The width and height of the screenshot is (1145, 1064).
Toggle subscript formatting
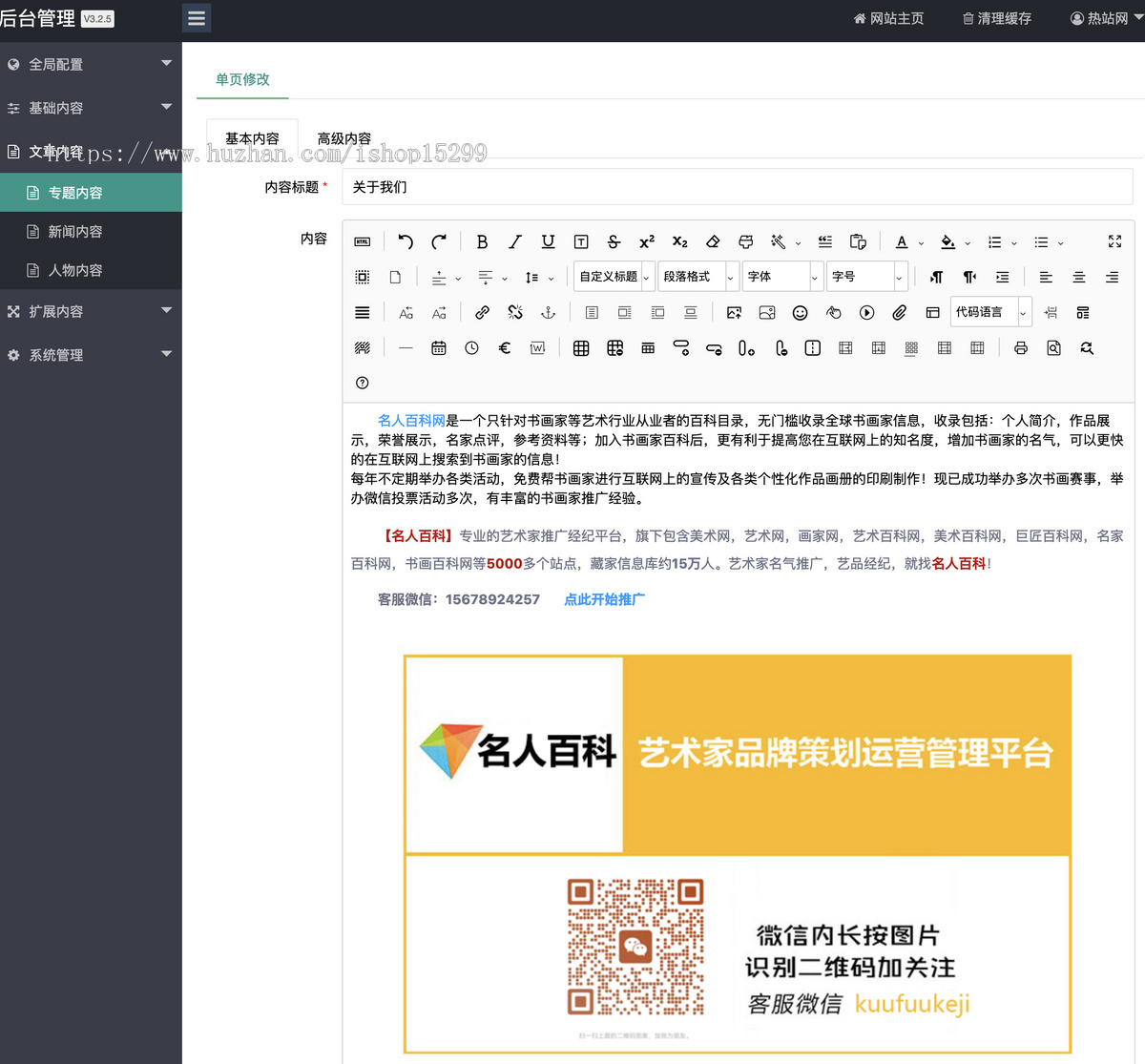coord(679,242)
